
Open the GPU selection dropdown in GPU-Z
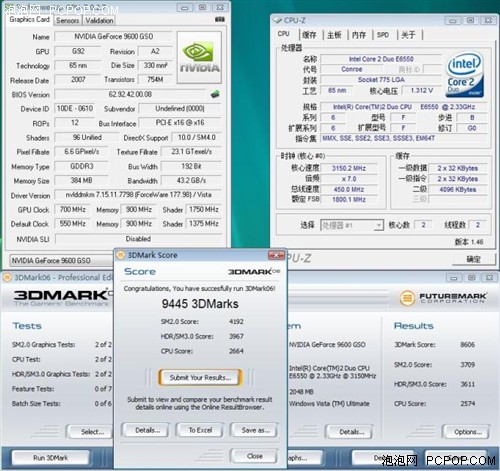[x=61, y=260]
